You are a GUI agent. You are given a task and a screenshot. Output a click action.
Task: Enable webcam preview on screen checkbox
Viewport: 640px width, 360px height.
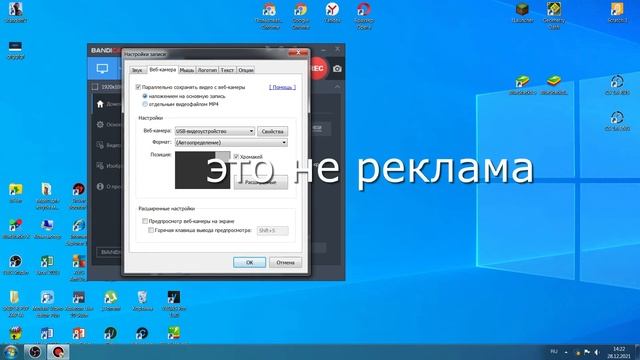[144, 221]
